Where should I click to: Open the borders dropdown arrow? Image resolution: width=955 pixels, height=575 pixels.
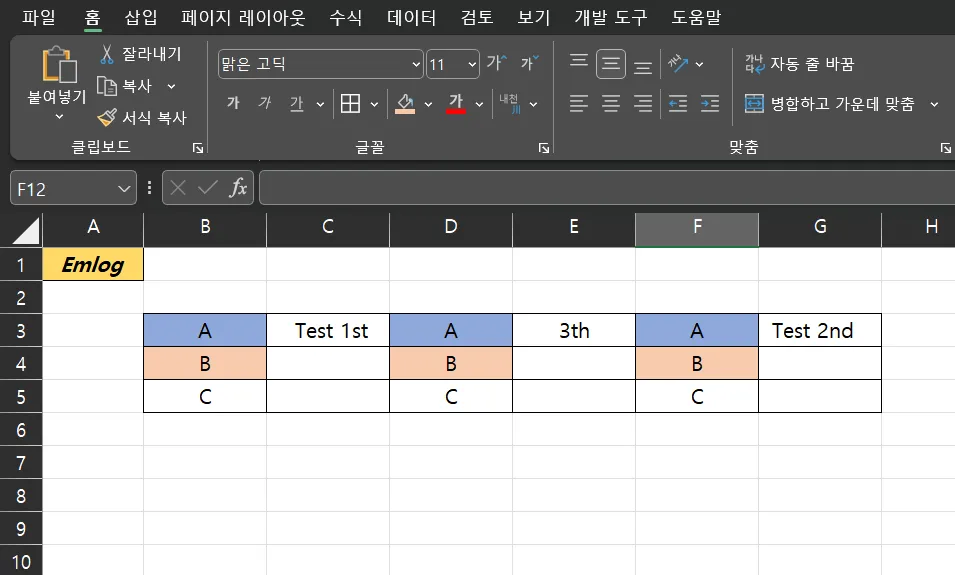point(374,104)
